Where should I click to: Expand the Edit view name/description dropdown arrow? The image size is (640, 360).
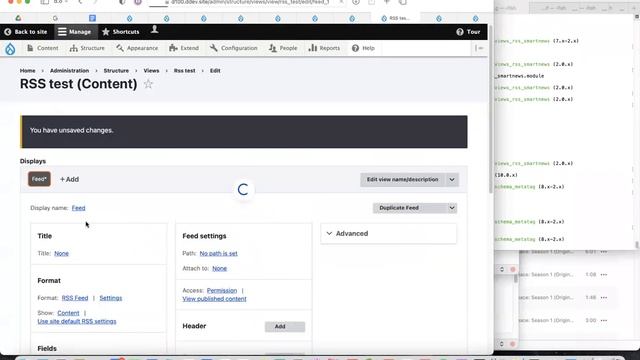(x=452, y=180)
